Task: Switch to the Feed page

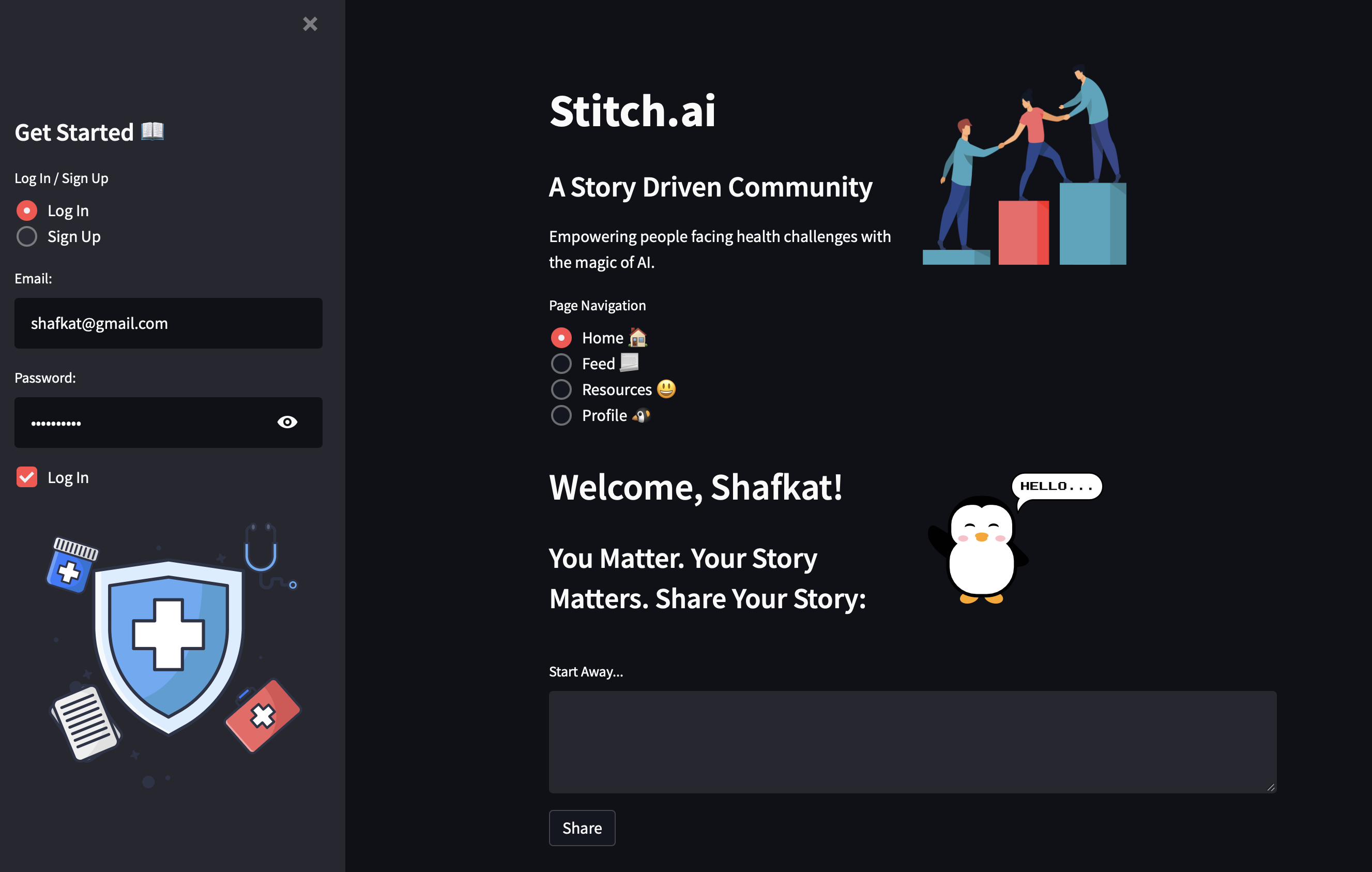Action: [561, 364]
